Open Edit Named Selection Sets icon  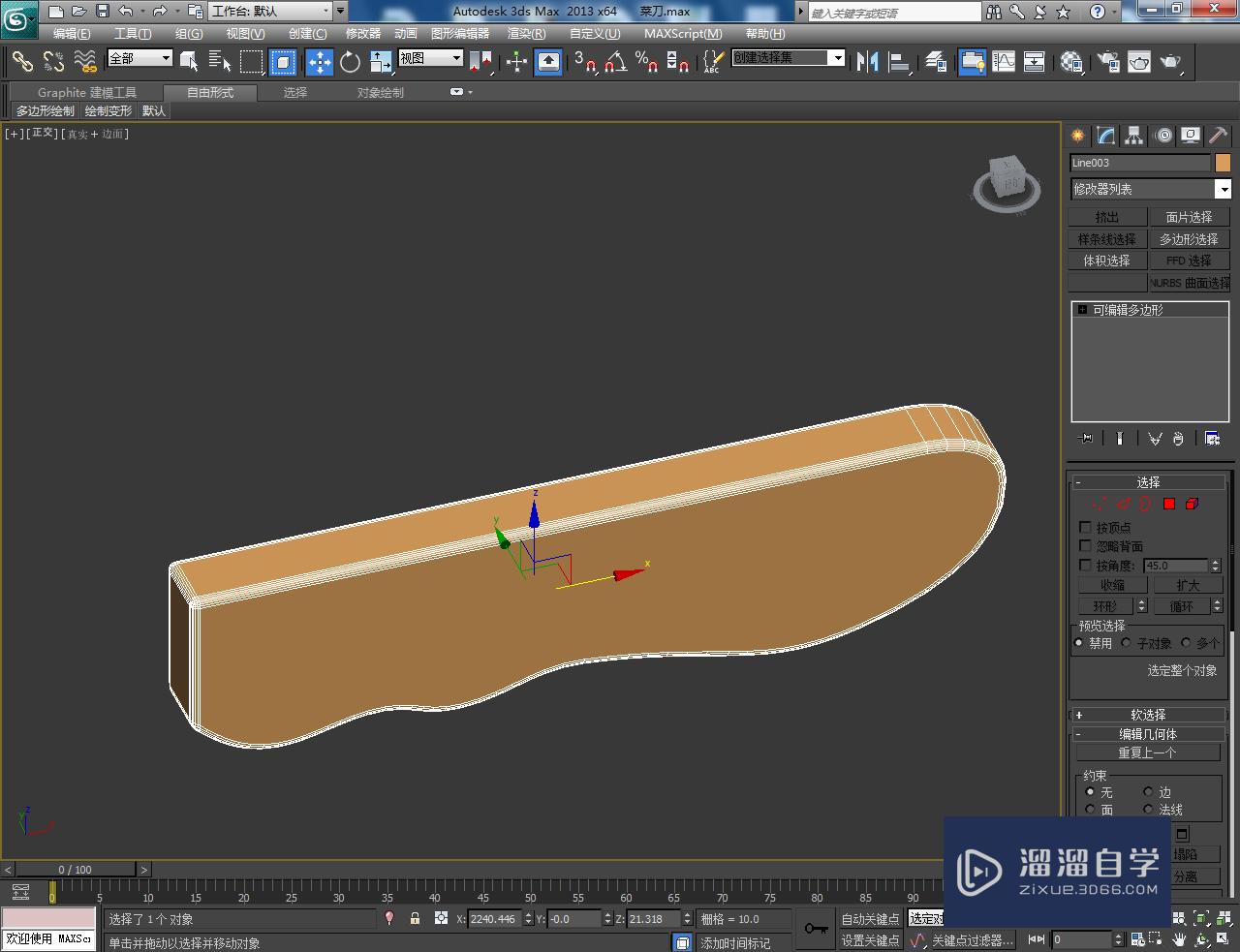[x=712, y=62]
